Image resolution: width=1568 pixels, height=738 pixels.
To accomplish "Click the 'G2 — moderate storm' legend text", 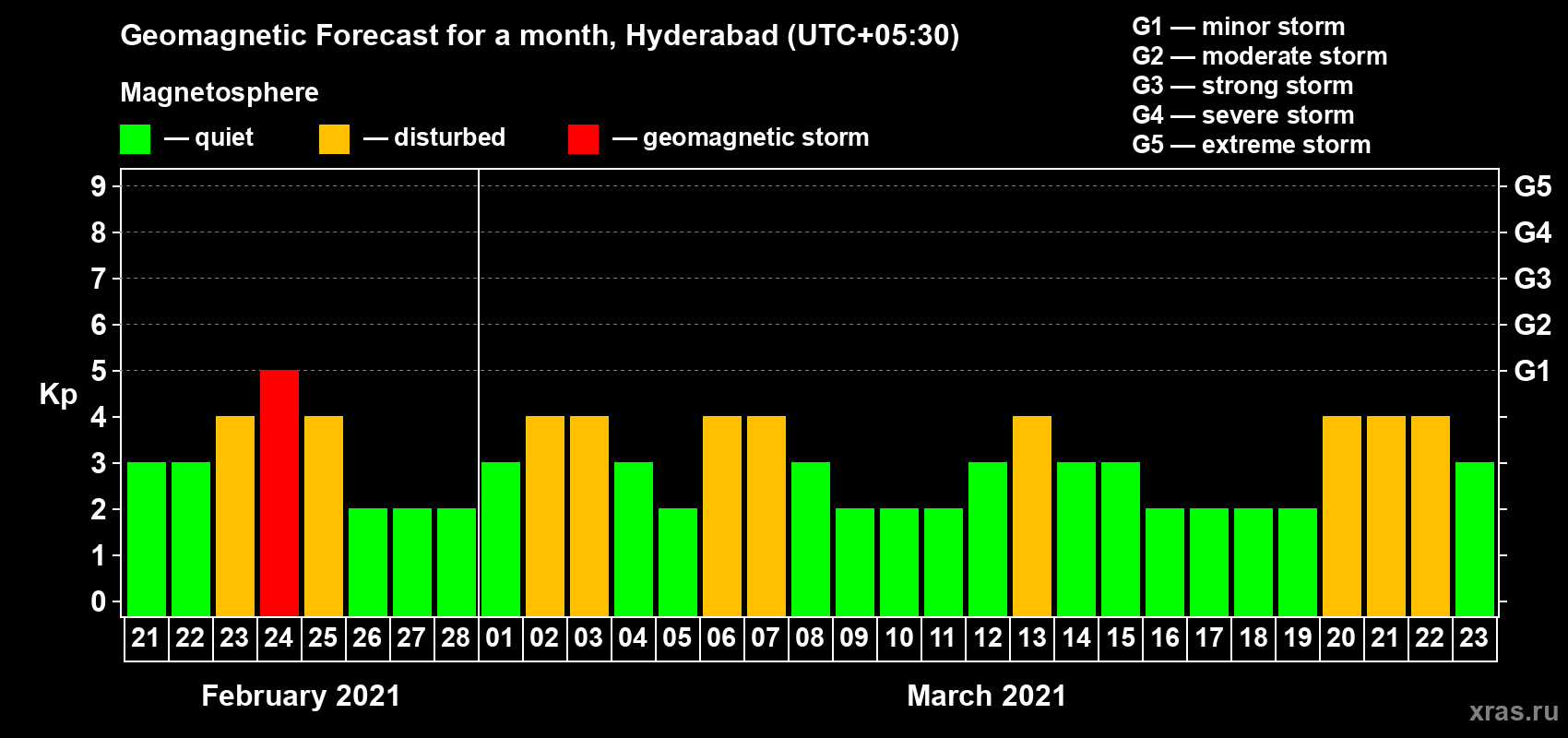I will [1260, 56].
